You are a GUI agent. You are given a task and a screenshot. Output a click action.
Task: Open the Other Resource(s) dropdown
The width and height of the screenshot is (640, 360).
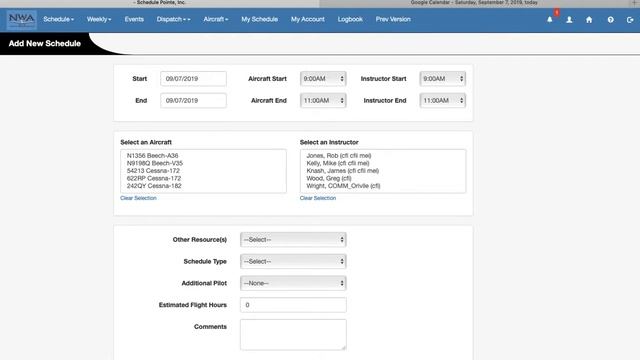tap(293, 240)
